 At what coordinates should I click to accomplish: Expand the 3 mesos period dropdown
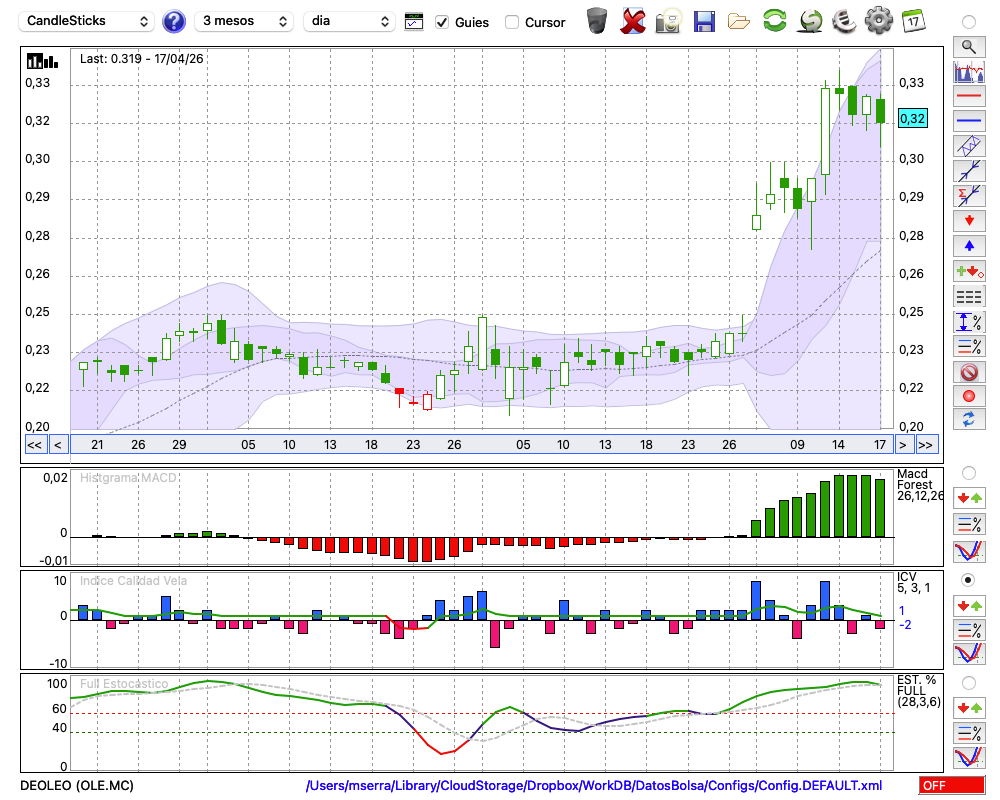[244, 21]
